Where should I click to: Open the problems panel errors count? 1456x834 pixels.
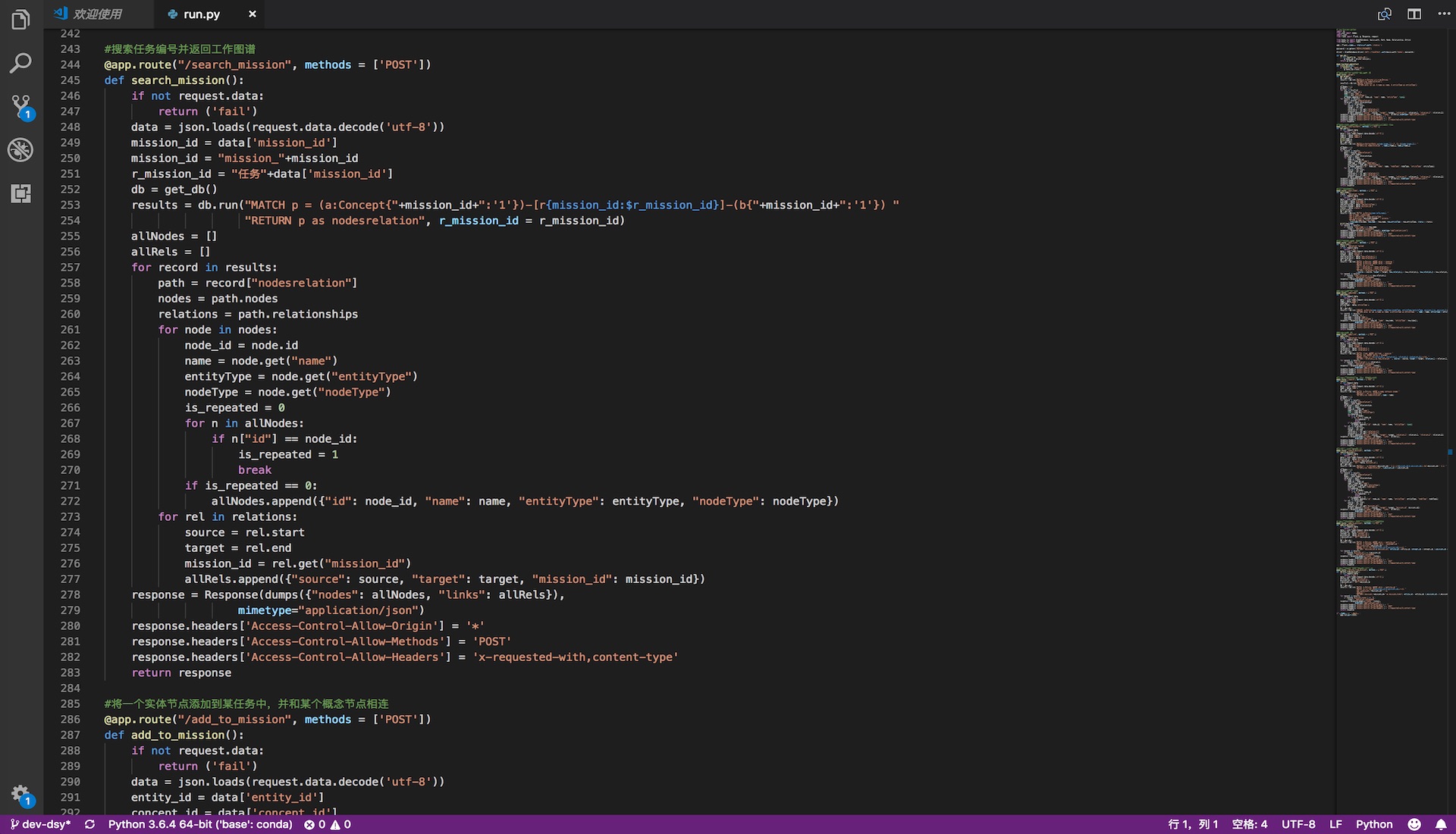(315, 824)
